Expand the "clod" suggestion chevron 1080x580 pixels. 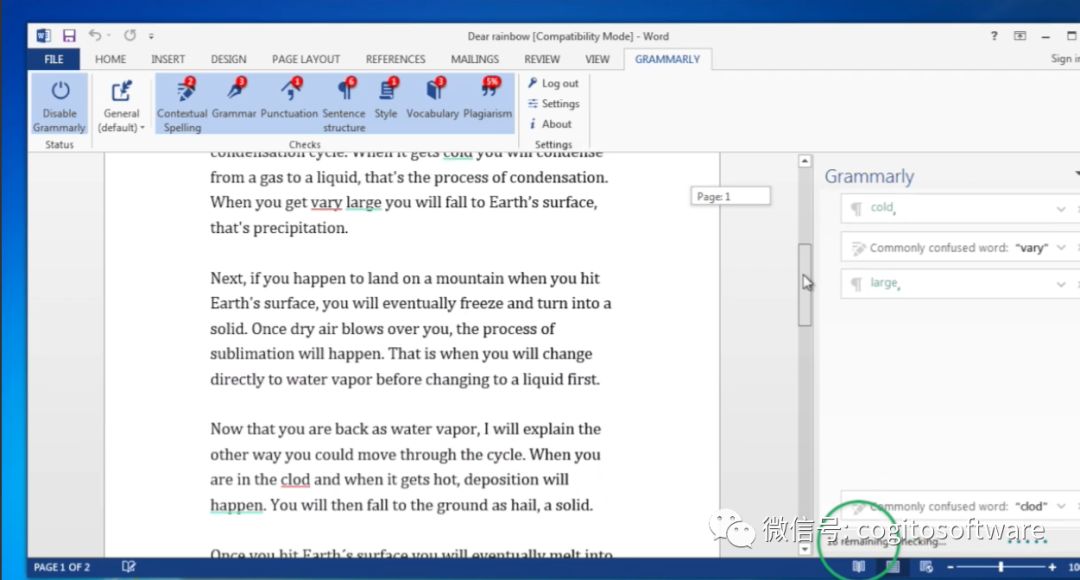coord(1061,506)
